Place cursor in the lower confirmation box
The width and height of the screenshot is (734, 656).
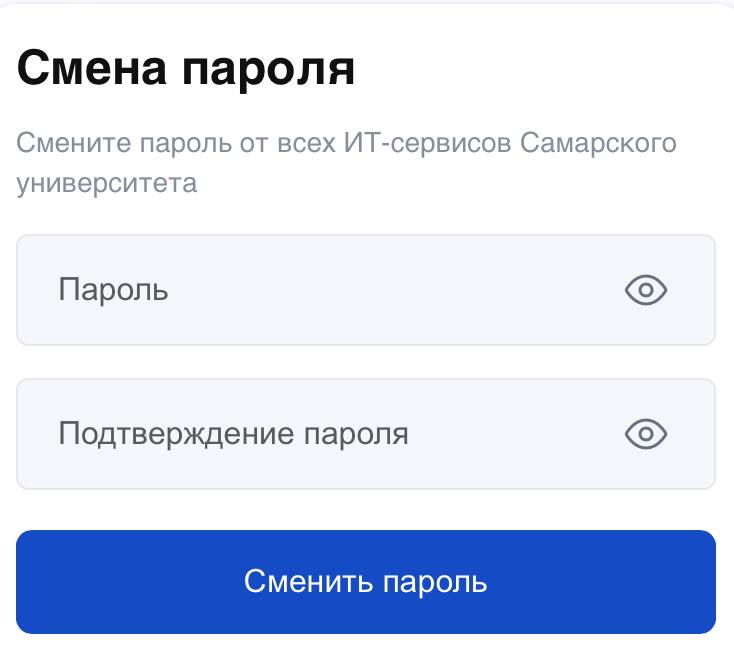point(366,434)
